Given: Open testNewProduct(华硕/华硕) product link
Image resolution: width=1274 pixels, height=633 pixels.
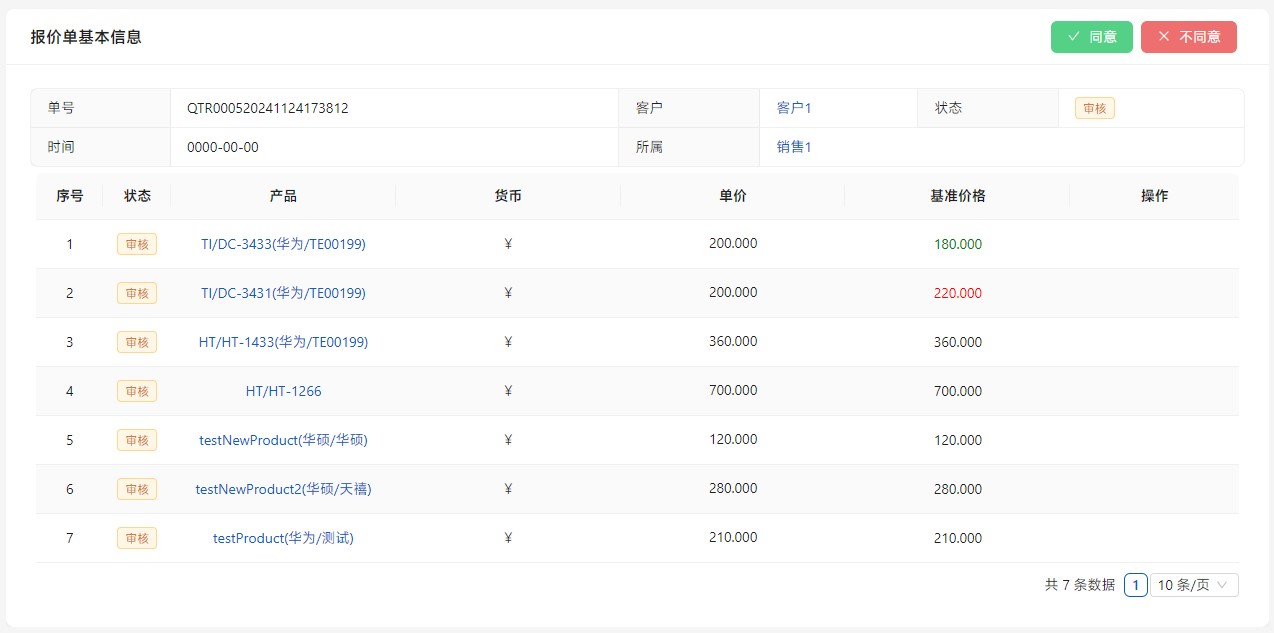Looking at the screenshot, I should [283, 440].
